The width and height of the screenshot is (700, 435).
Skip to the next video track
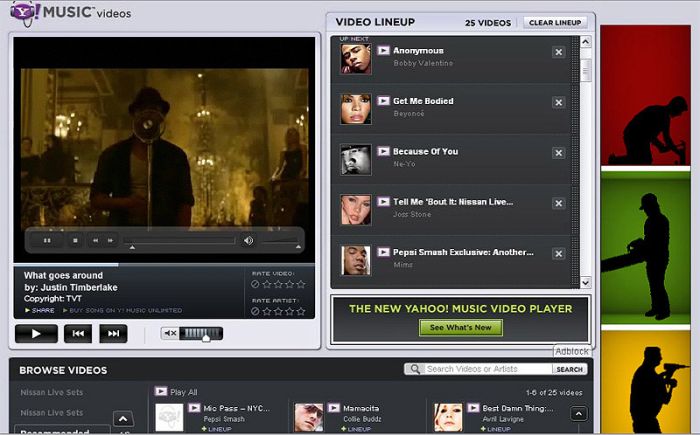(113, 333)
